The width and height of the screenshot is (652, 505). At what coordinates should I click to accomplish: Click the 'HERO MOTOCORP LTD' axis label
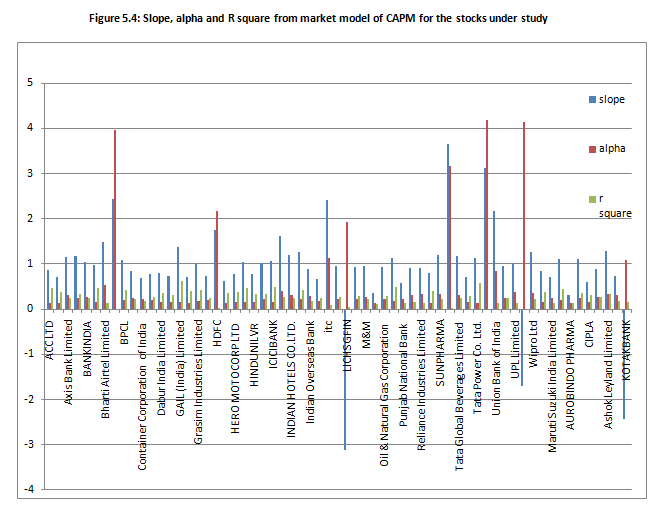pyautogui.click(x=235, y=379)
